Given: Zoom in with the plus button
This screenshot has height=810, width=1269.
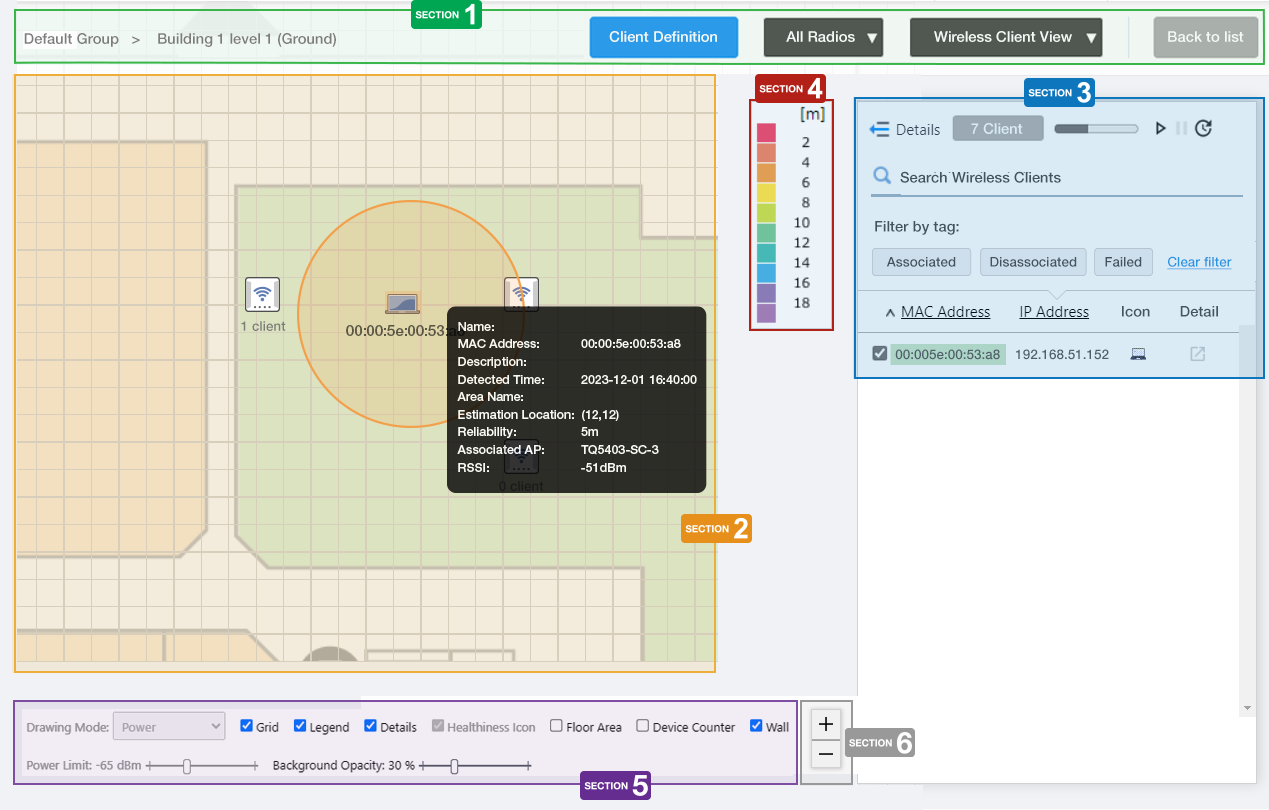Looking at the screenshot, I should click(x=826, y=724).
